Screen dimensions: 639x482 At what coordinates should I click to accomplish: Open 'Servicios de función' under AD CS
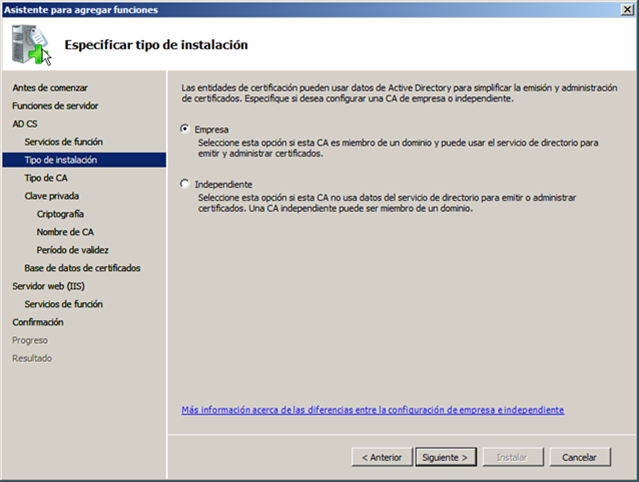click(x=63, y=142)
